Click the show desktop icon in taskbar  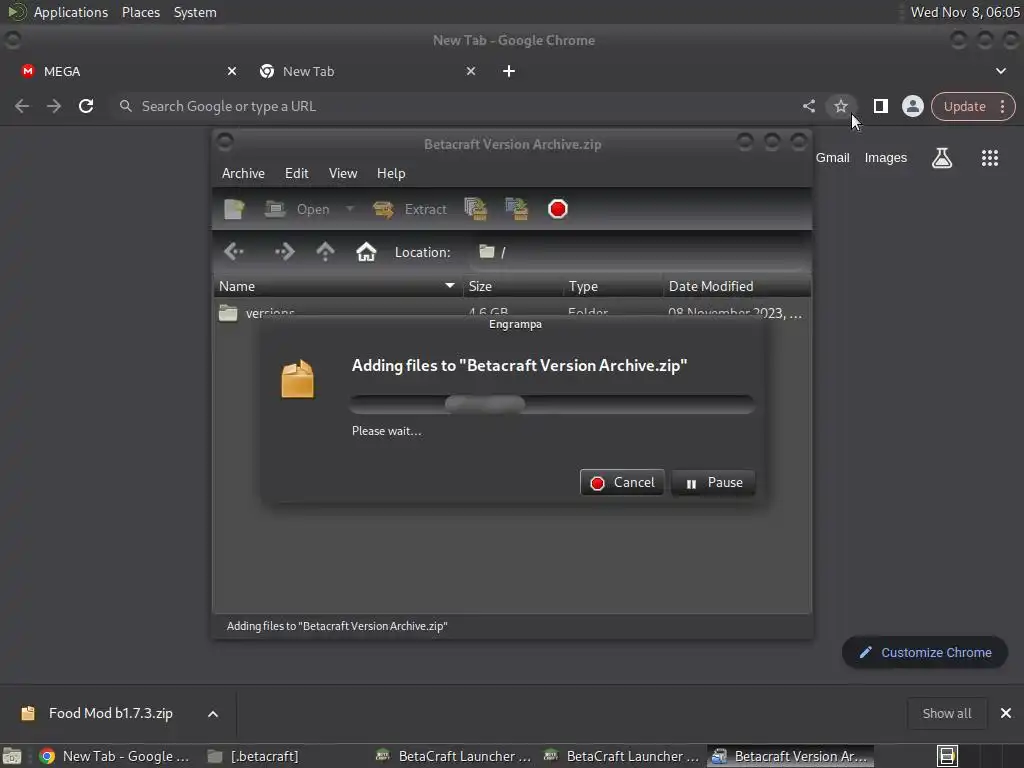point(12,756)
